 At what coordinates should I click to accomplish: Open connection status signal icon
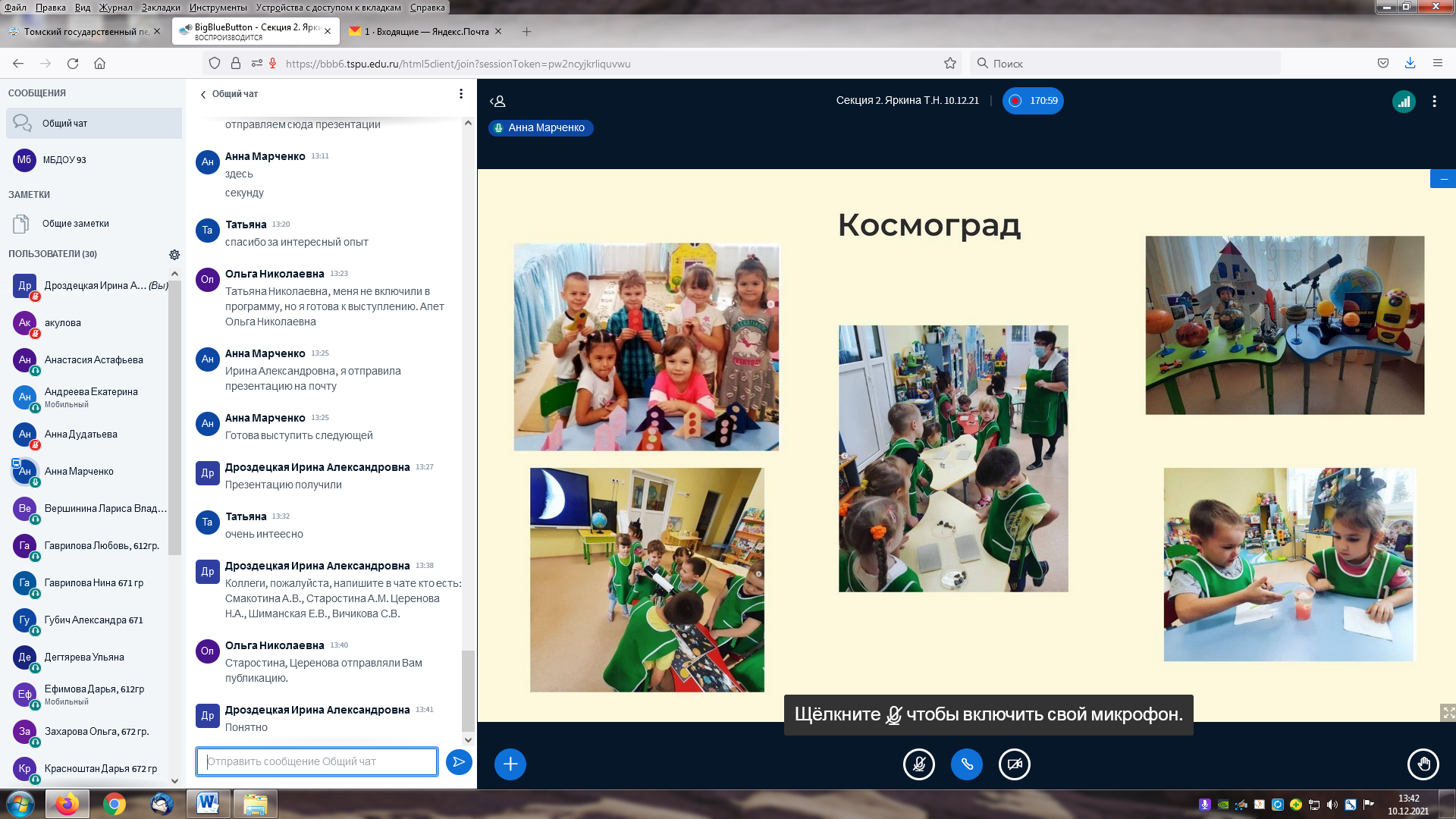point(1404,101)
